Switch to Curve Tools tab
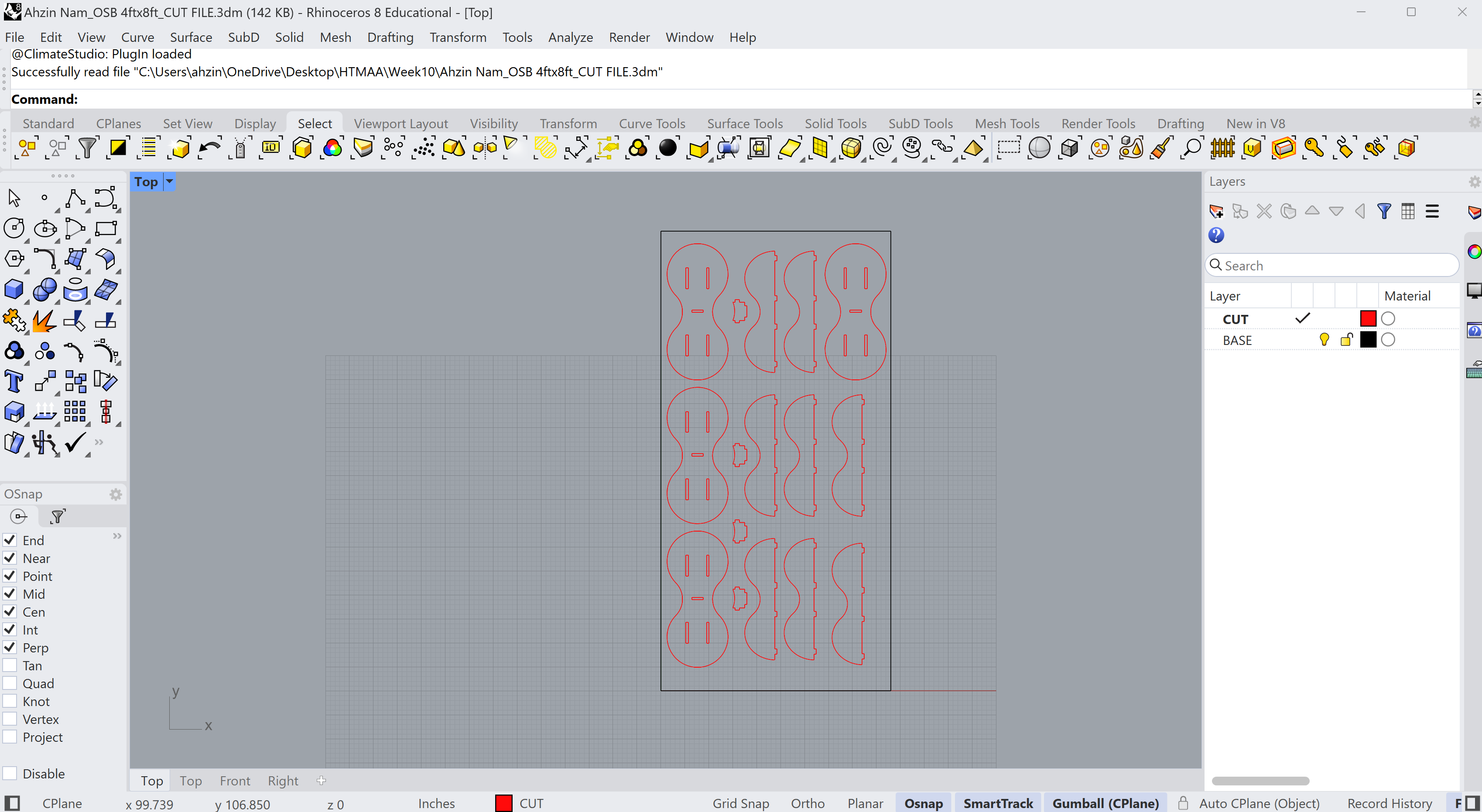The height and width of the screenshot is (812, 1482). pos(652,124)
